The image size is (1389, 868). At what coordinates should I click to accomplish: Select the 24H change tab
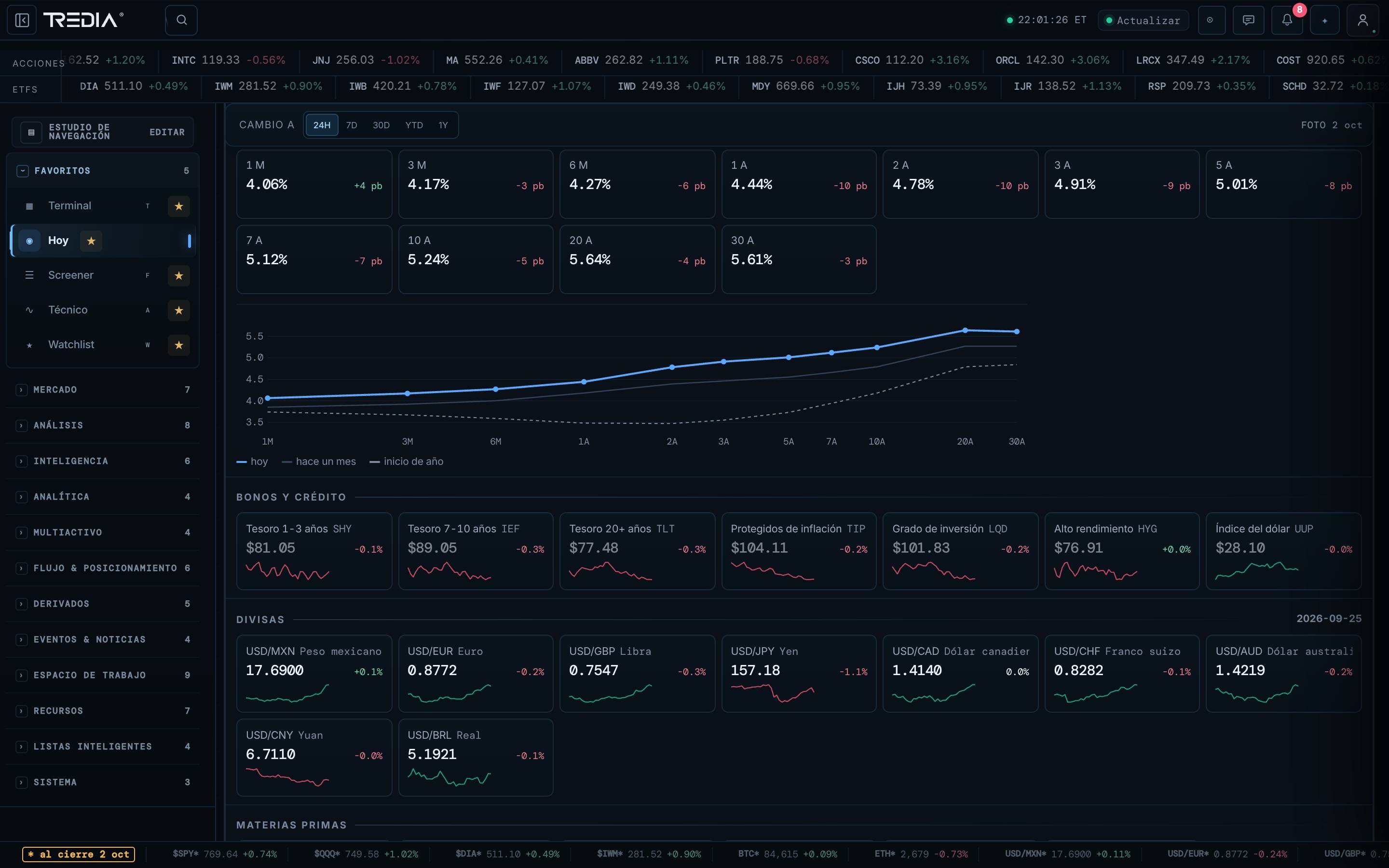(x=322, y=125)
